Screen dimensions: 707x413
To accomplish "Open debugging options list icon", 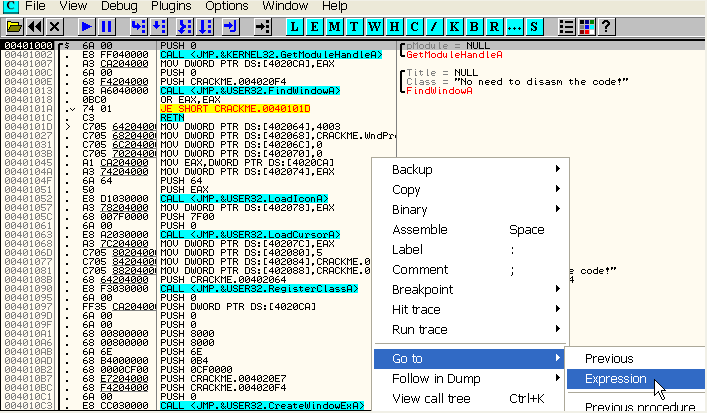I will click(566, 27).
